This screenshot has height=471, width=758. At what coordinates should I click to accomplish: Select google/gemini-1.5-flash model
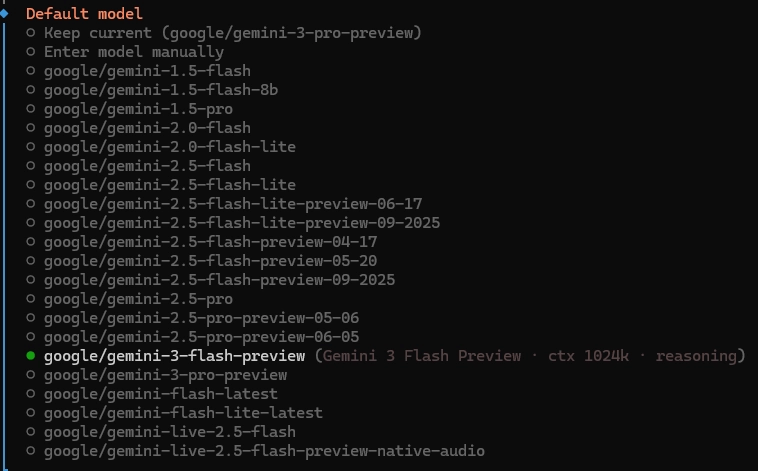[146, 71]
